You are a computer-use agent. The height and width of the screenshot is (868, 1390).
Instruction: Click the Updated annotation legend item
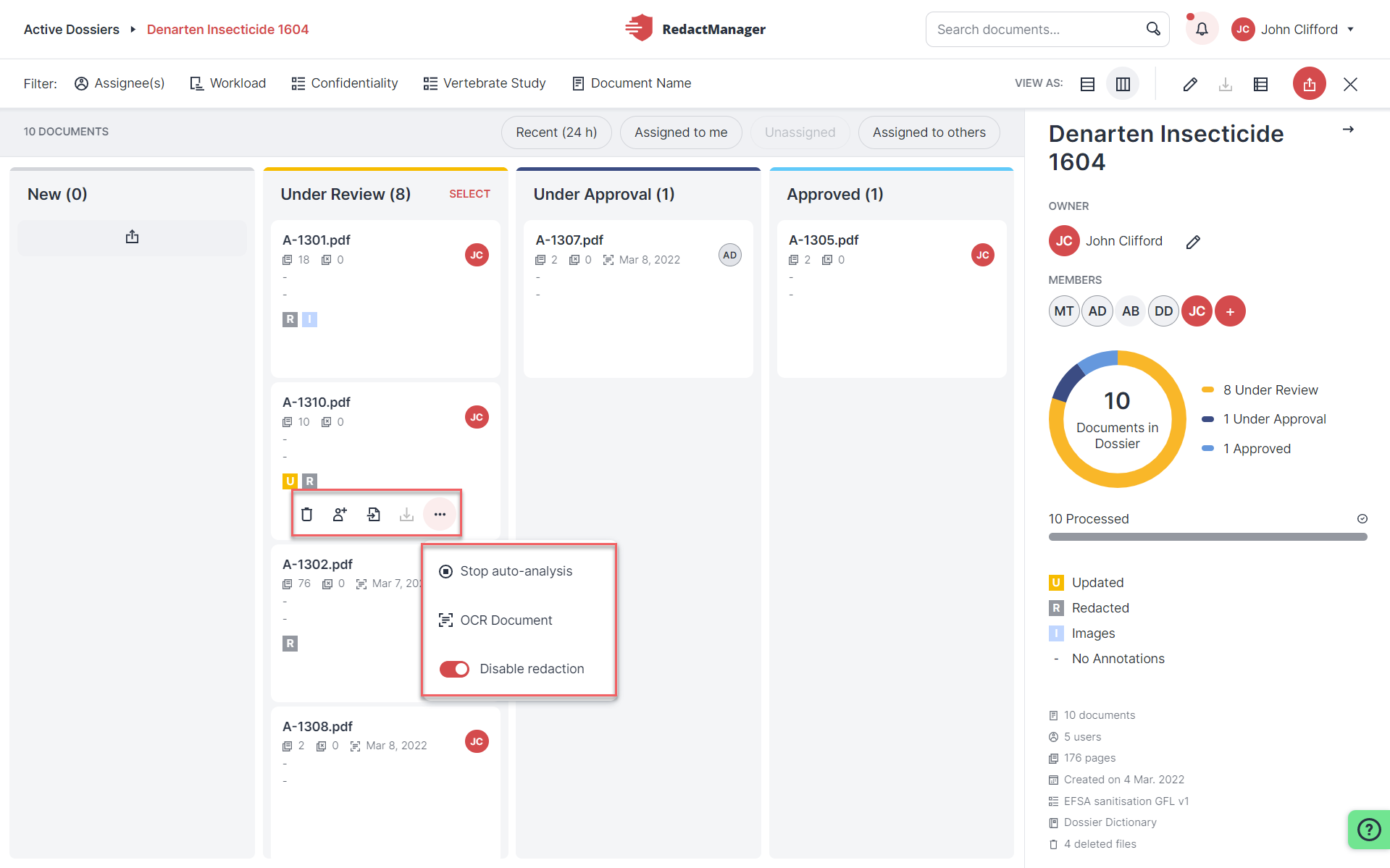click(x=1087, y=583)
